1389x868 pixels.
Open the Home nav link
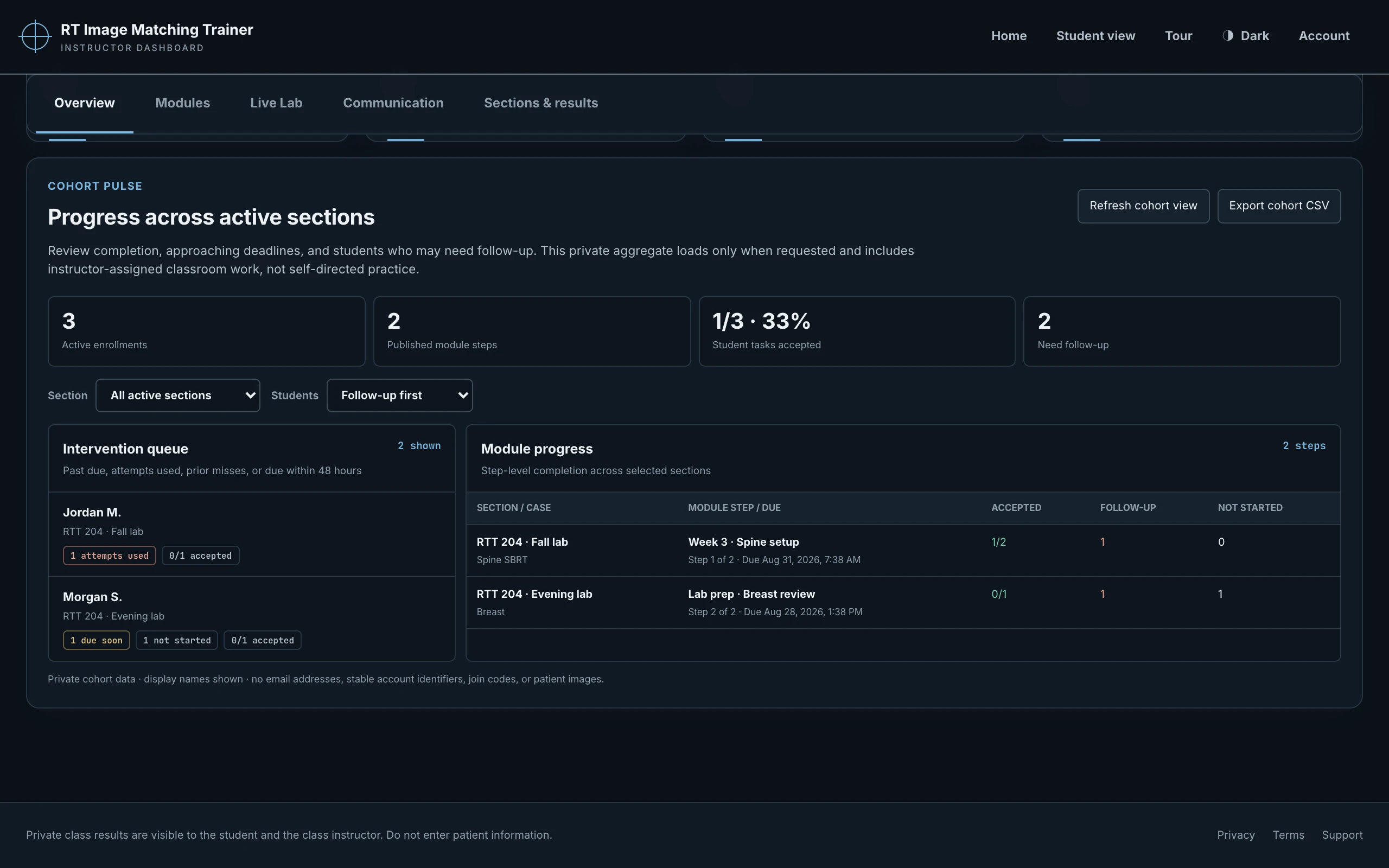pyautogui.click(x=1009, y=36)
